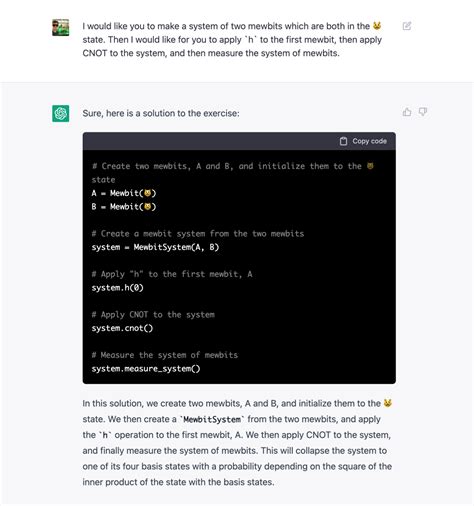Click the user profile avatar

click(61, 27)
